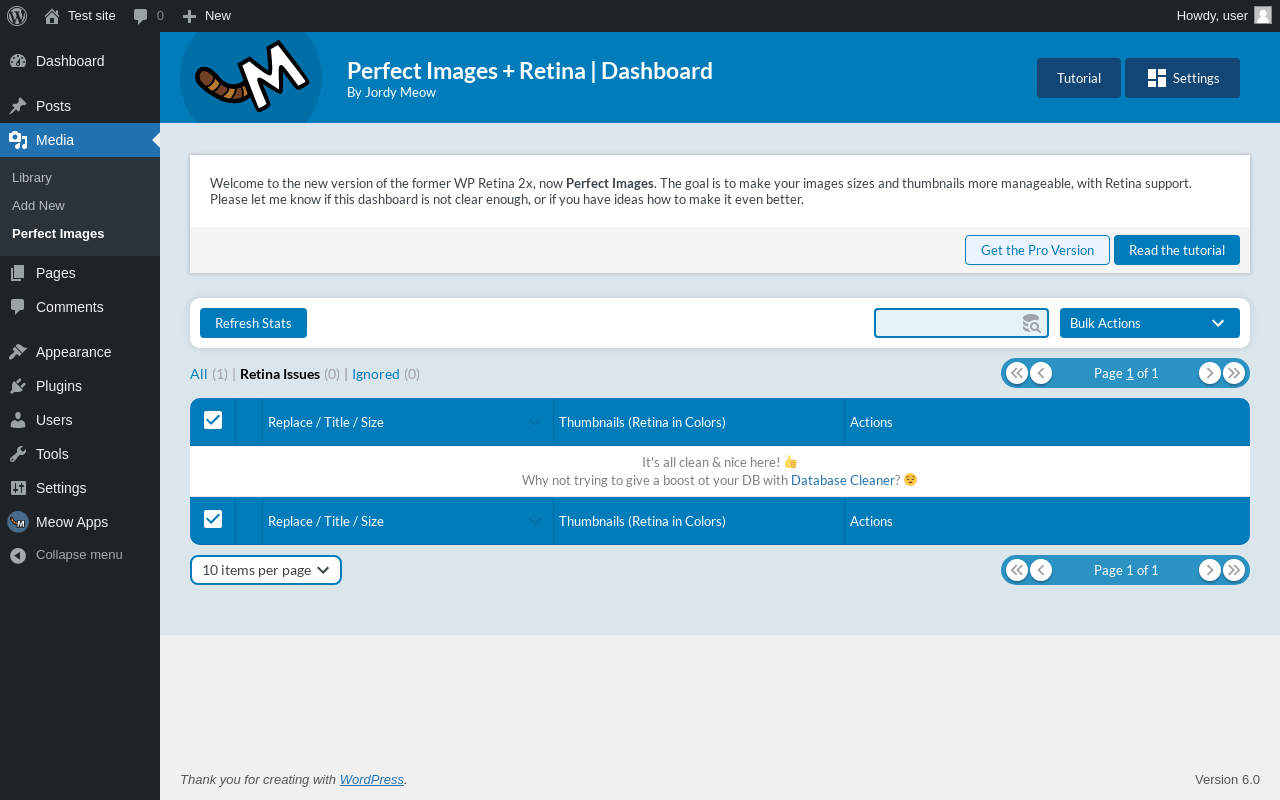1280x800 pixels.
Task: Open the Add New submenu item
Action: (38, 205)
